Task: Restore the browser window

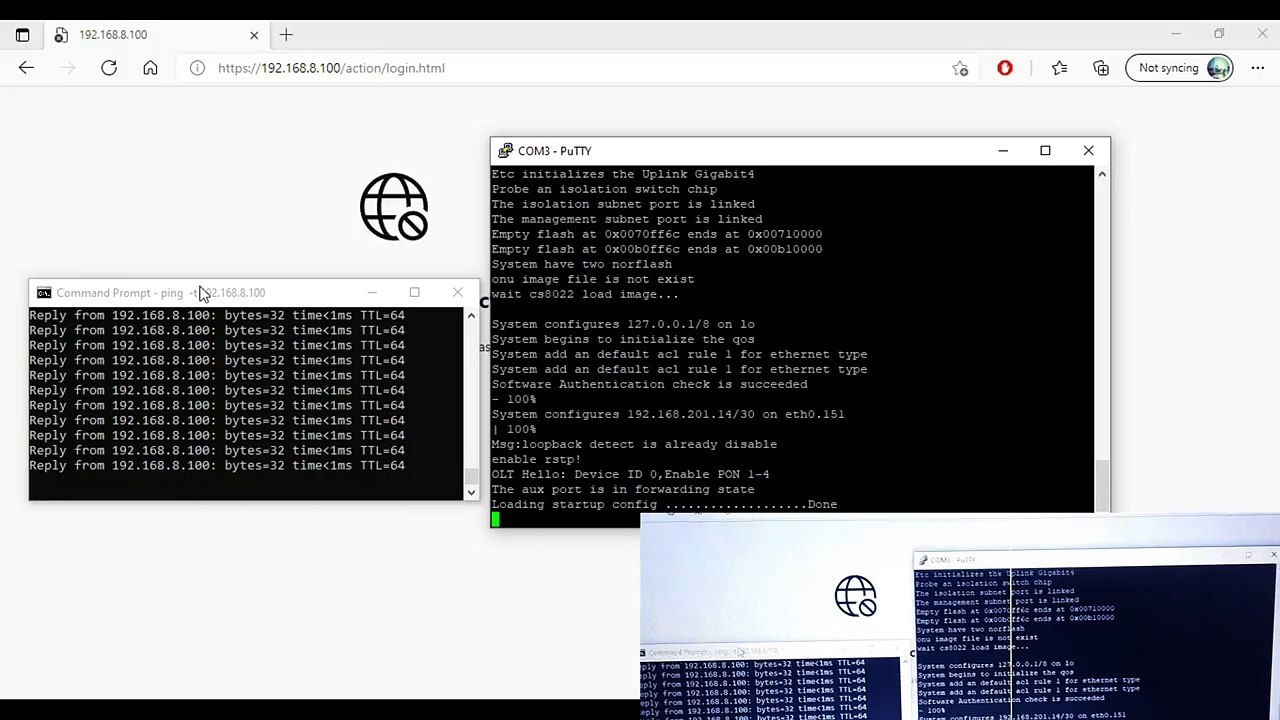Action: point(1219,35)
